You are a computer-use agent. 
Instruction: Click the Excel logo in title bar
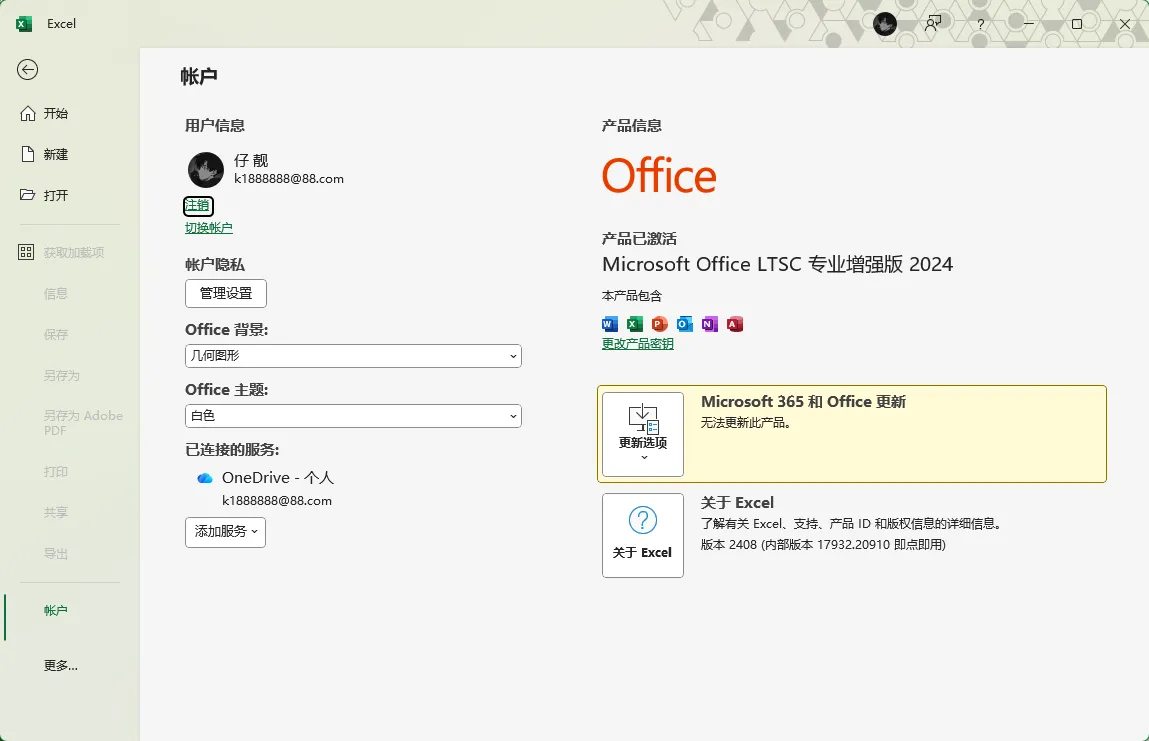[x=23, y=23]
